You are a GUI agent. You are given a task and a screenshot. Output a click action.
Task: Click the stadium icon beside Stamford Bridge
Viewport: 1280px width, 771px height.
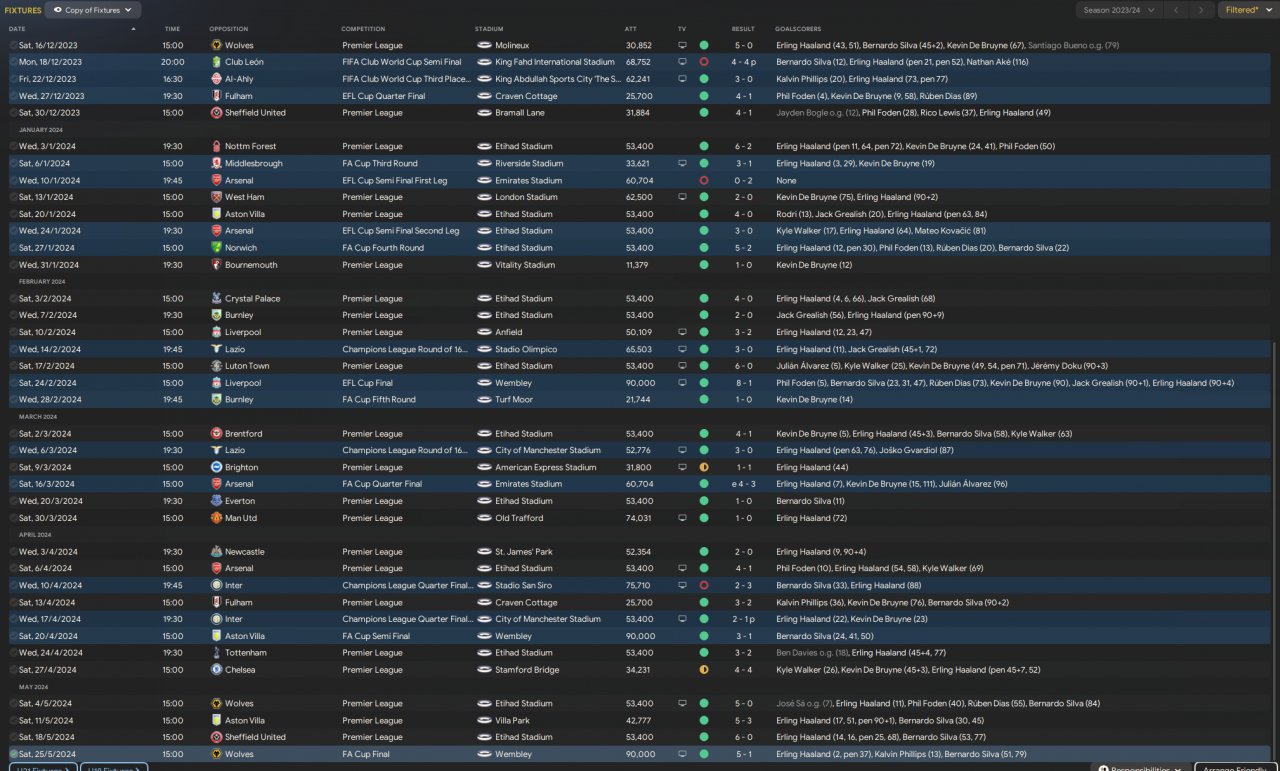click(484, 670)
